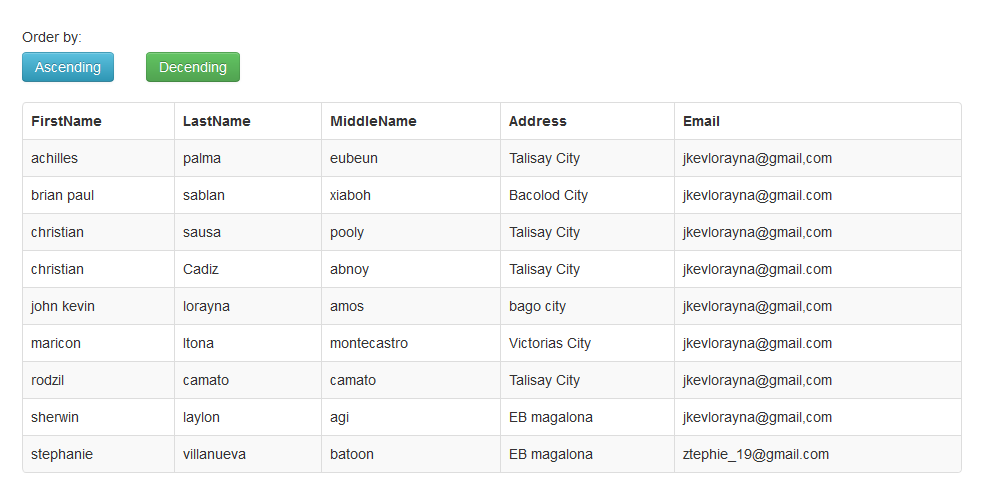Select the john kevin first name cell

(x=99, y=307)
